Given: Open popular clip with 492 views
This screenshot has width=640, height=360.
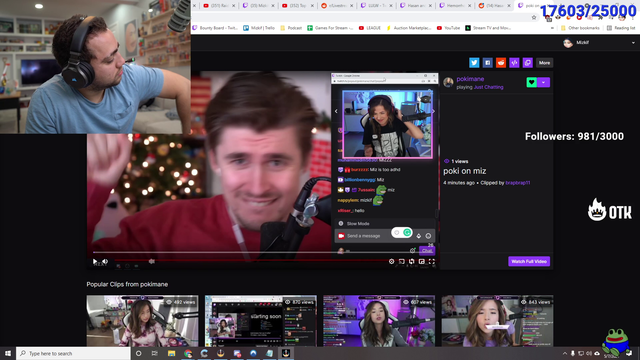Looking at the screenshot, I should coord(142,321).
